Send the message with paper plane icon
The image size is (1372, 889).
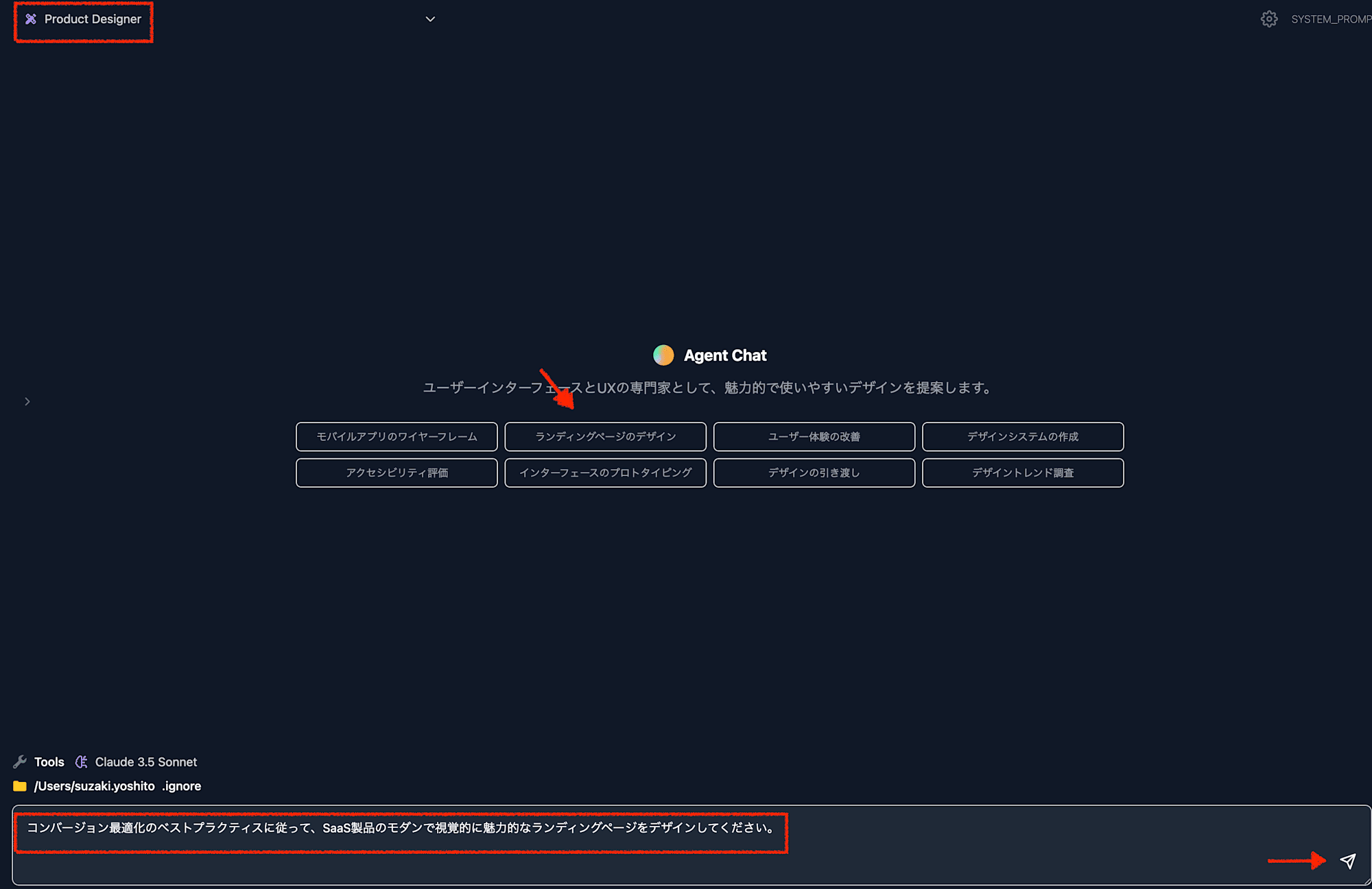[1348, 861]
